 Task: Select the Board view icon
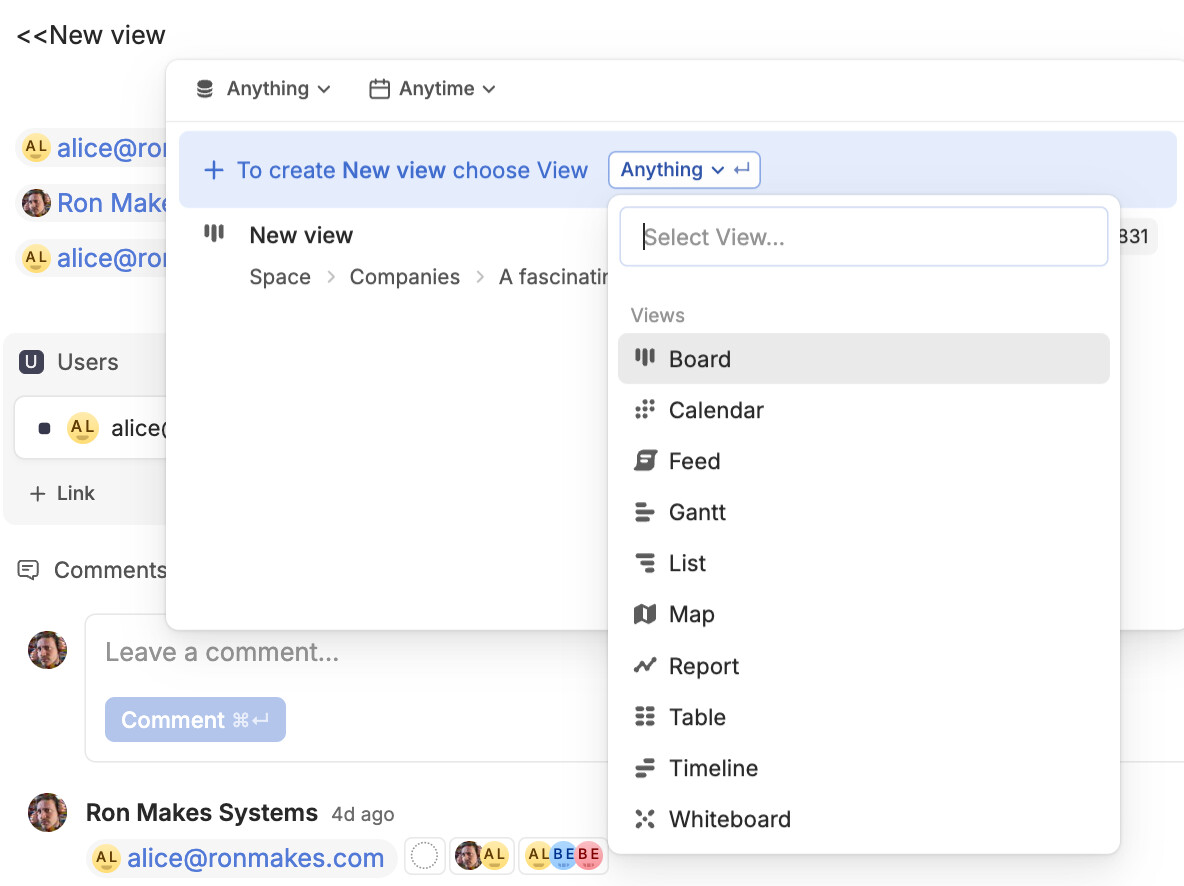pyautogui.click(x=645, y=358)
